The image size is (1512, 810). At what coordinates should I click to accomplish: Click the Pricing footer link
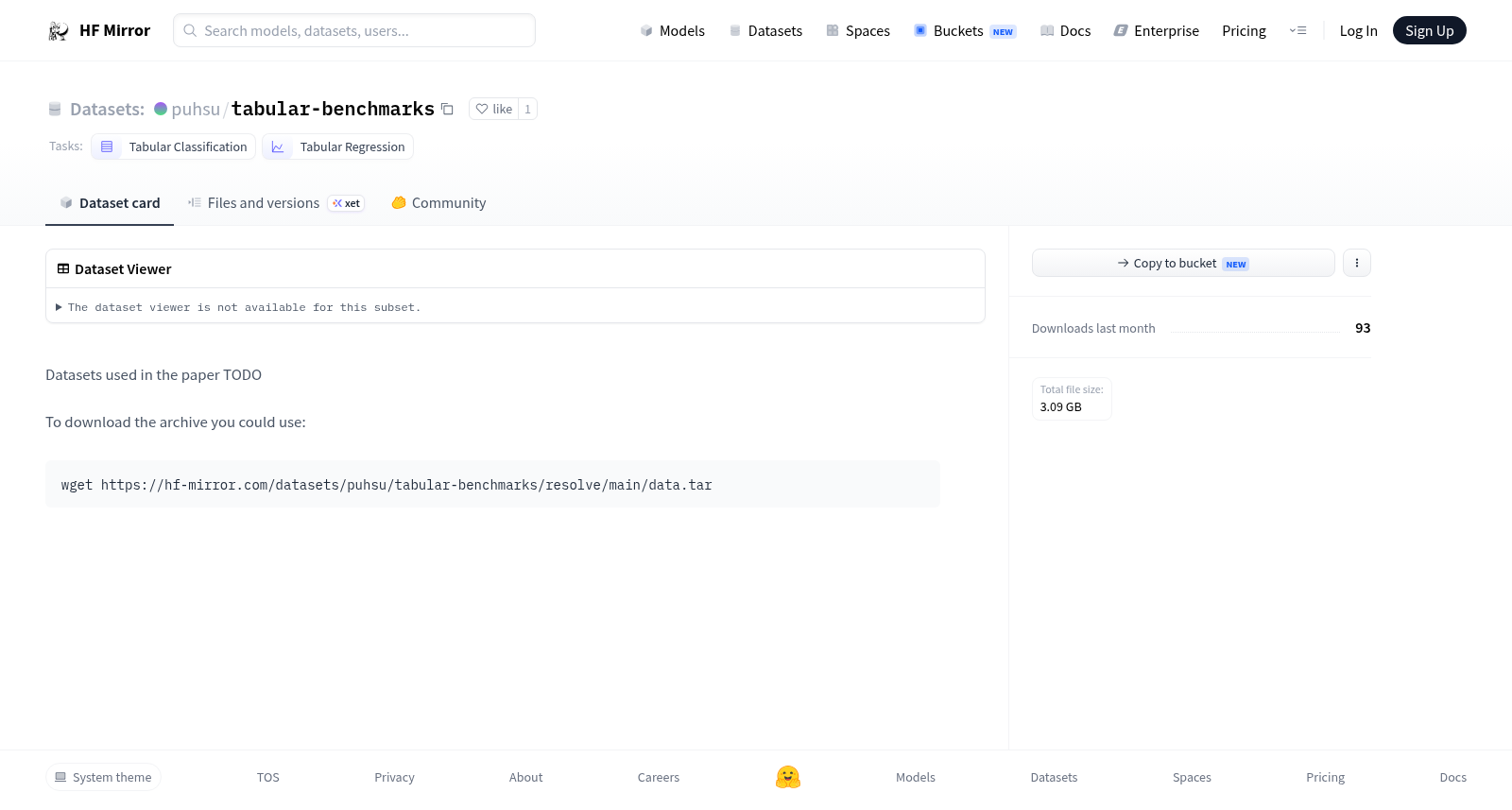1325,777
